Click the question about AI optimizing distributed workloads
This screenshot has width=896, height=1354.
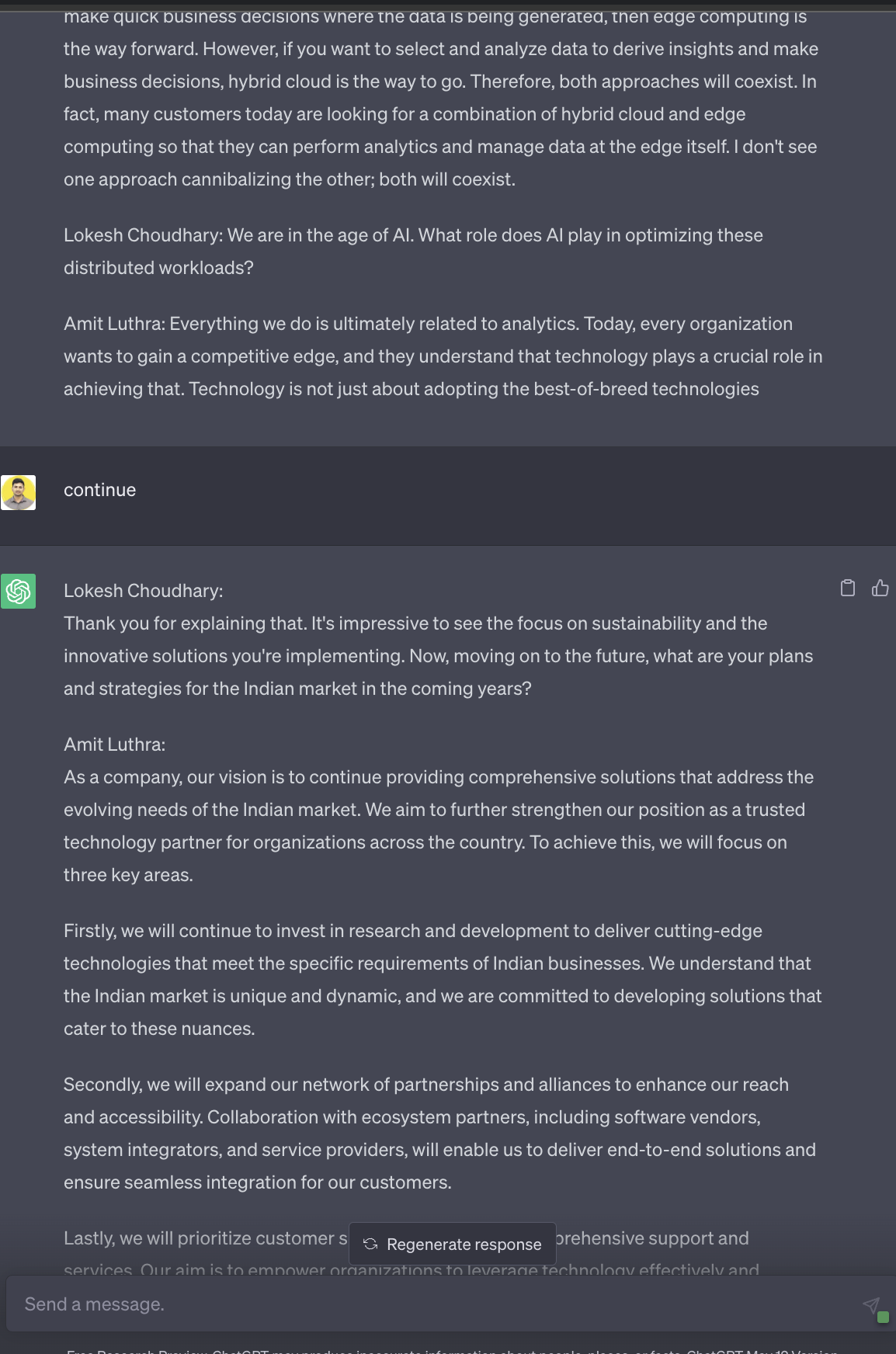tap(413, 252)
